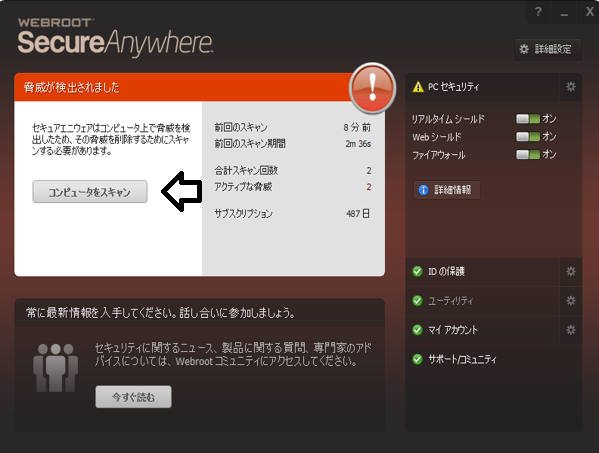
Task: Click the 詳細情報 info button
Action: coord(447,190)
